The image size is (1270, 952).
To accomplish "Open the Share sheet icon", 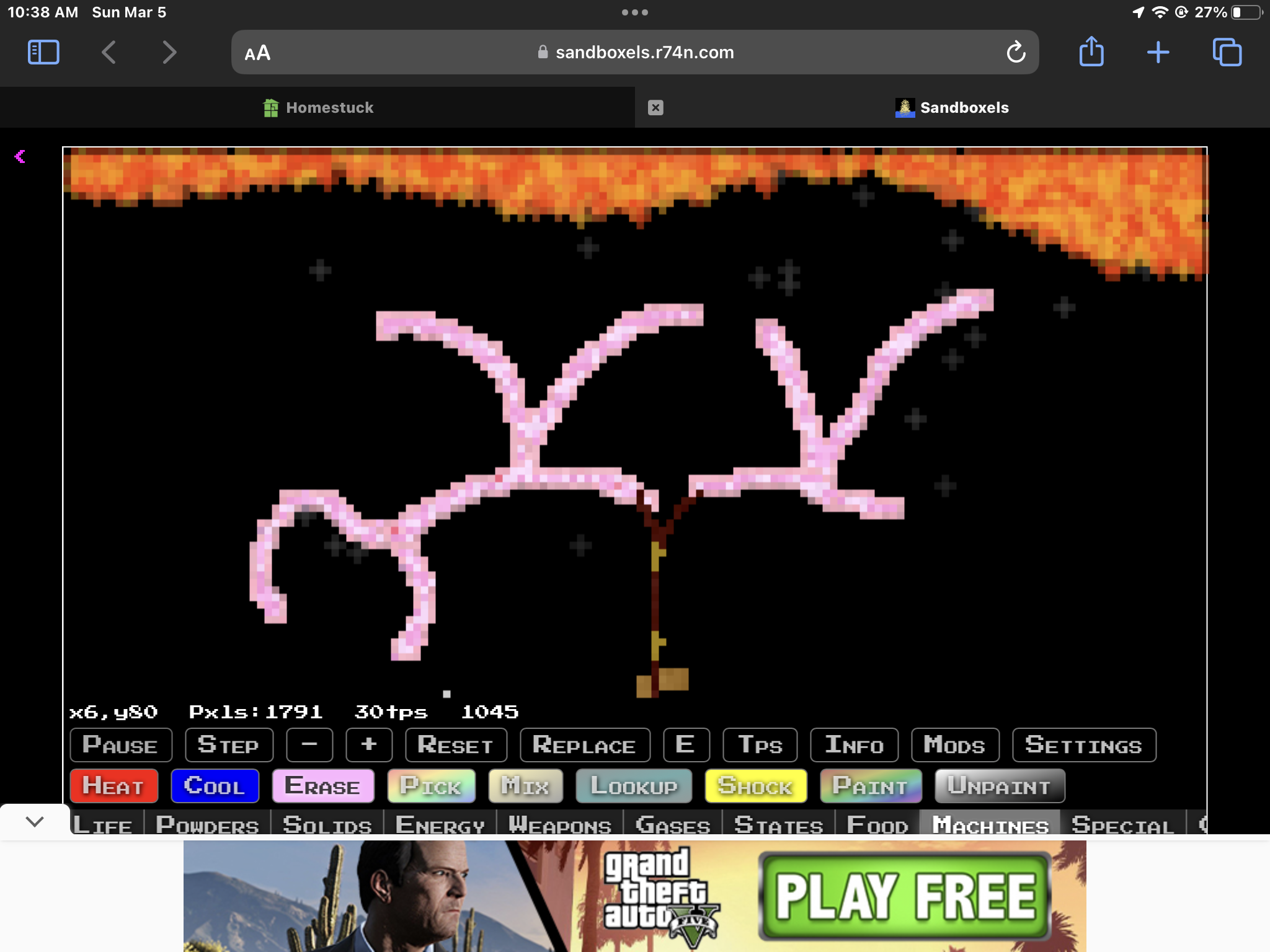I will (x=1091, y=53).
